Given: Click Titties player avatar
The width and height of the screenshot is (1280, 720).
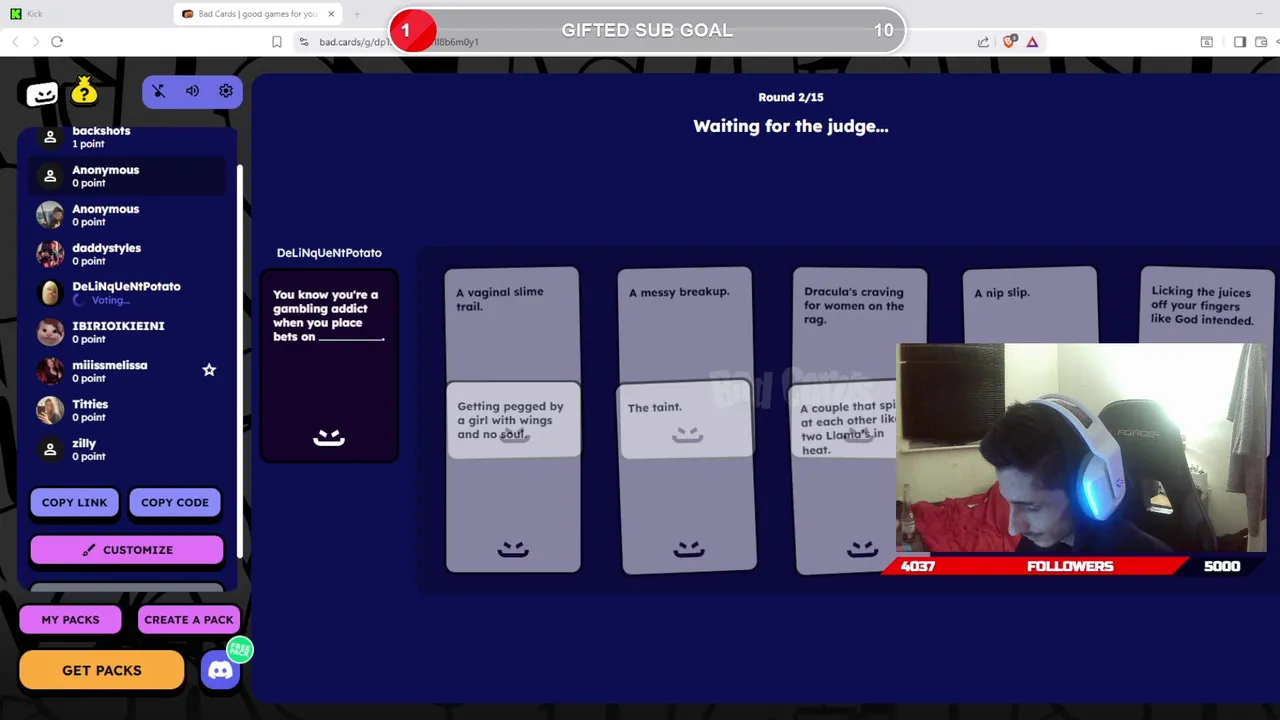Looking at the screenshot, I should 50,410.
